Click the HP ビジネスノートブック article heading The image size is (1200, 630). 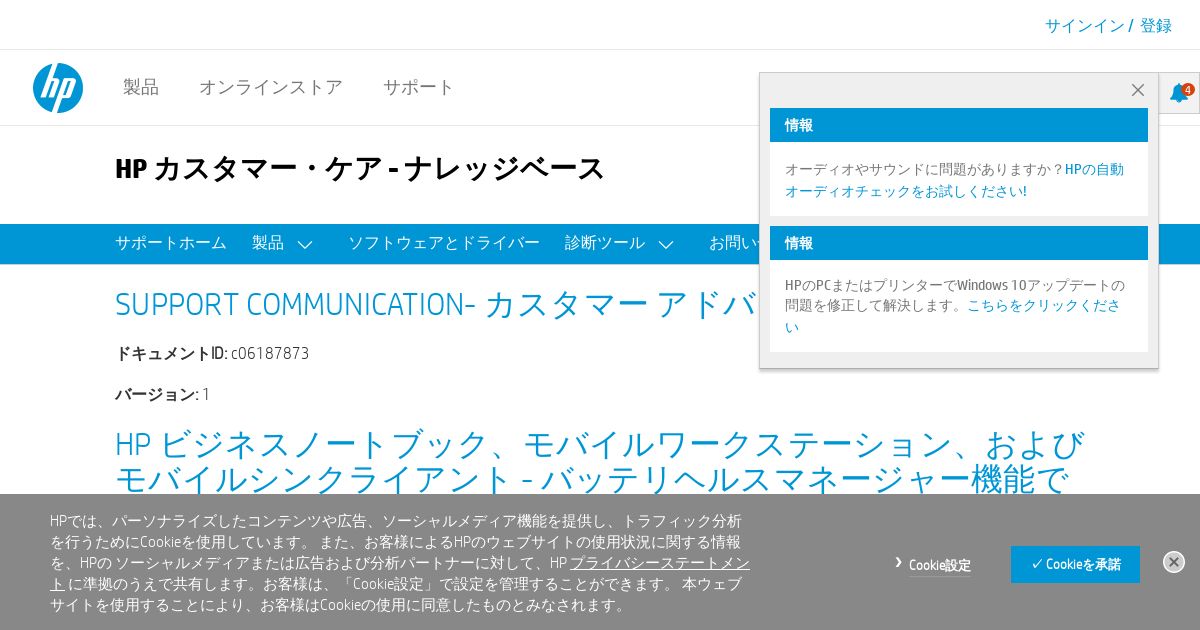[600, 461]
